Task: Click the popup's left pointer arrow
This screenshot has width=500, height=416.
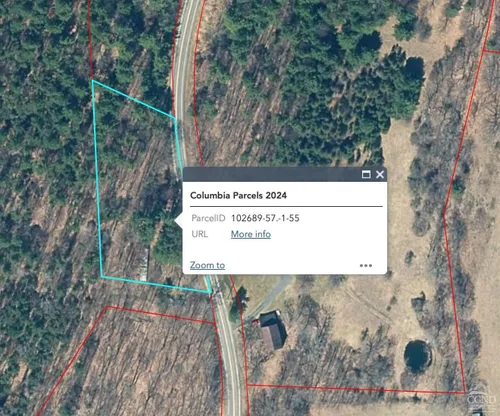Action: tap(179, 221)
